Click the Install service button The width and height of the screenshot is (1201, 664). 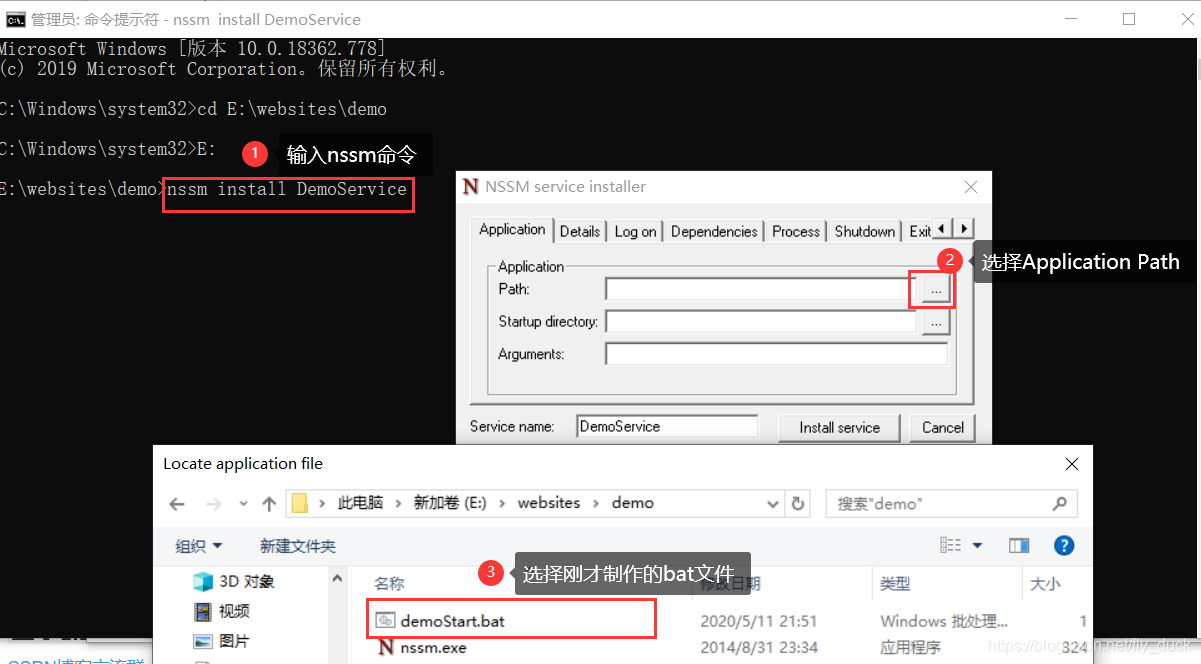(839, 427)
